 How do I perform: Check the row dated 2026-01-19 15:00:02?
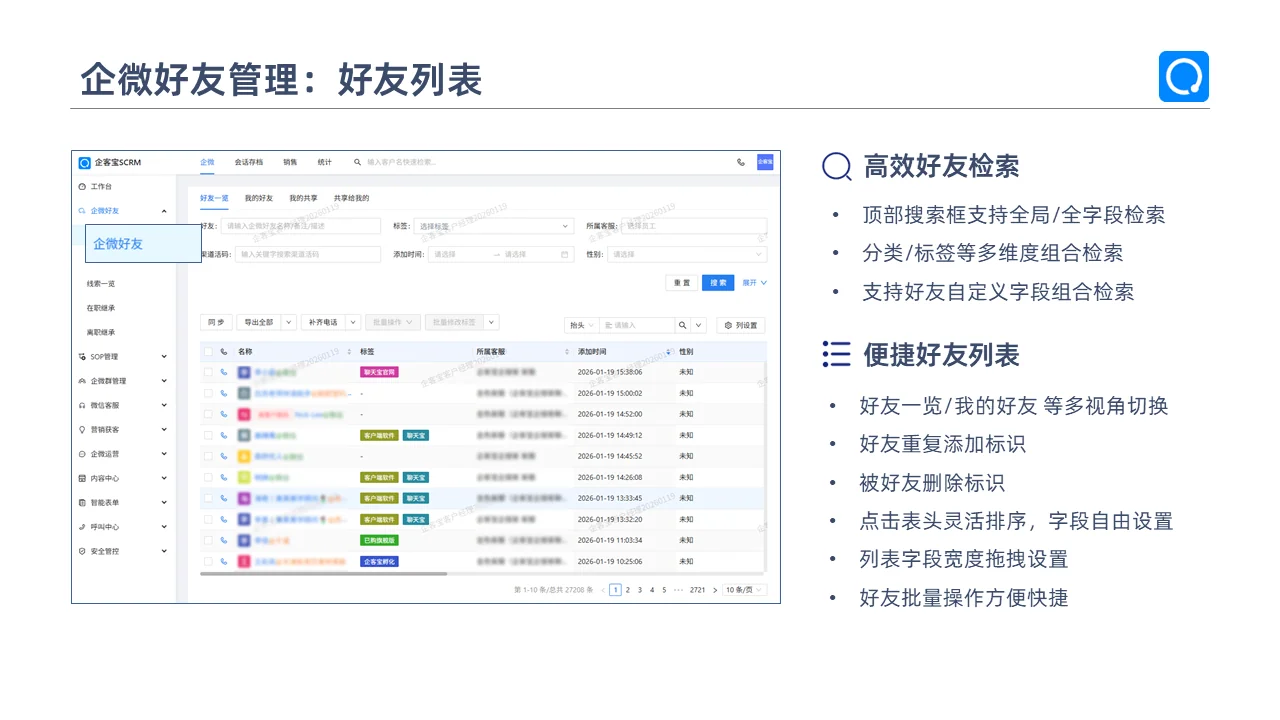[208, 393]
